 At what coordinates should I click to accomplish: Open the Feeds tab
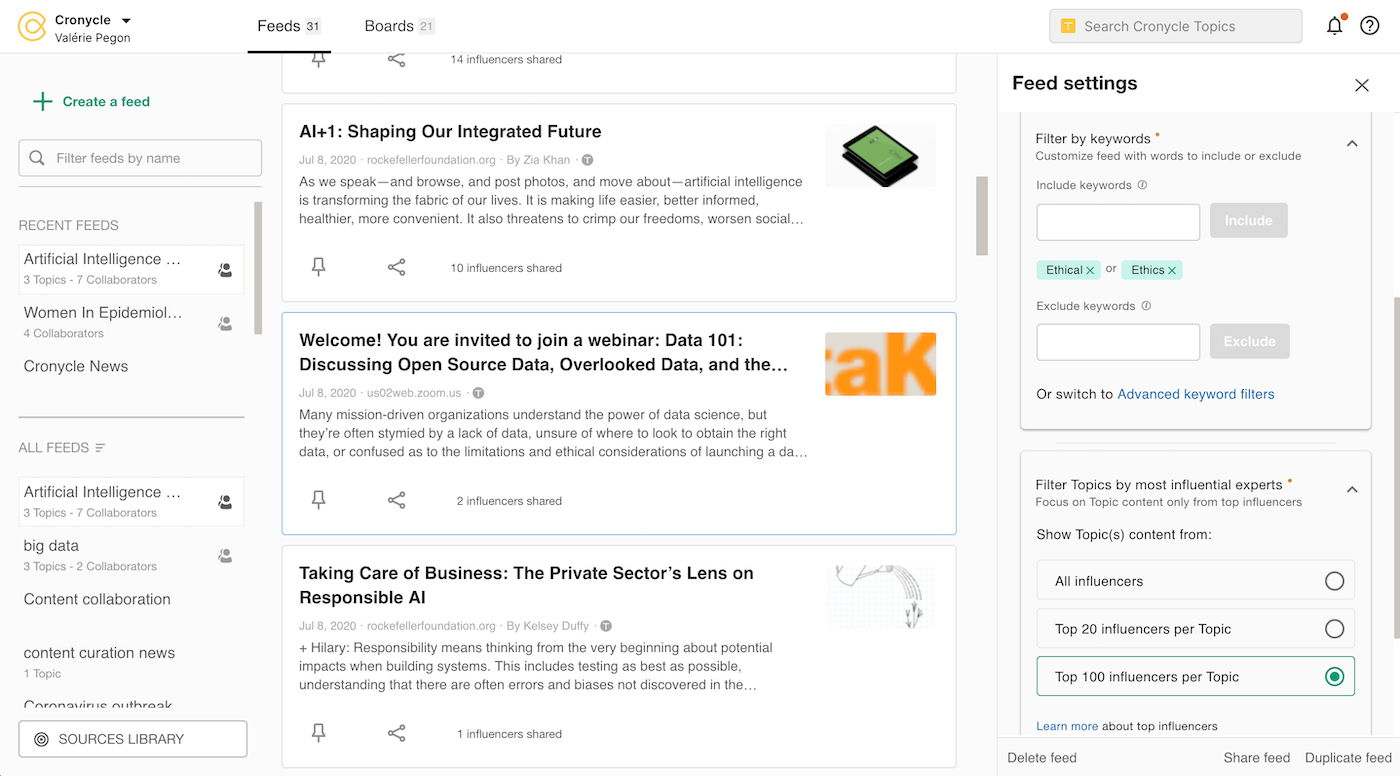point(278,26)
